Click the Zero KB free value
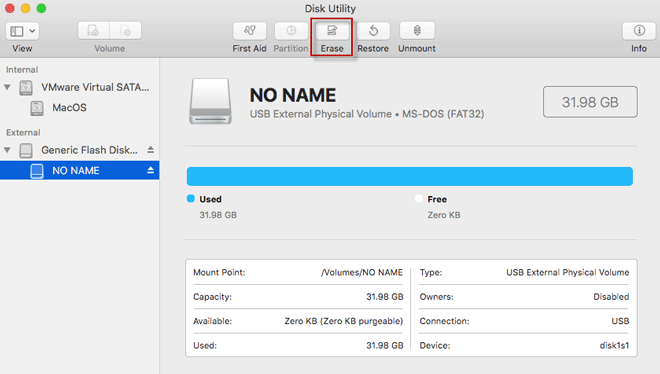Viewport: 660px width, 374px height. [x=444, y=215]
